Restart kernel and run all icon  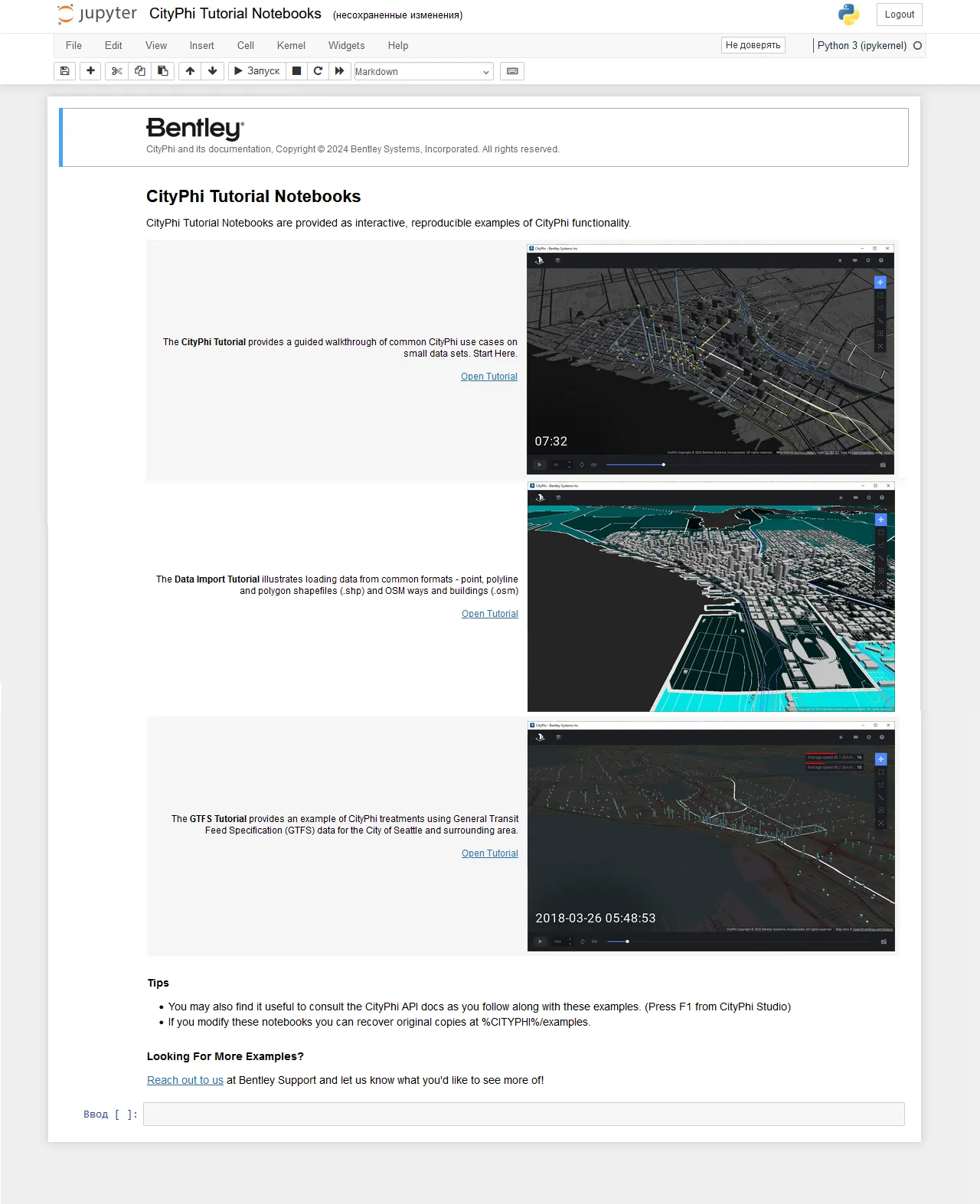click(339, 71)
